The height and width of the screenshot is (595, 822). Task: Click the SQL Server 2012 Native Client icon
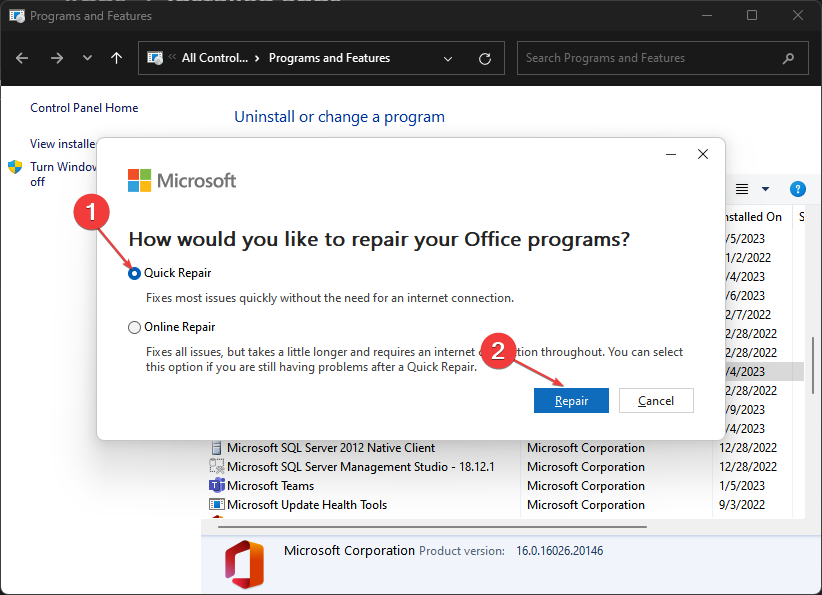coord(217,447)
